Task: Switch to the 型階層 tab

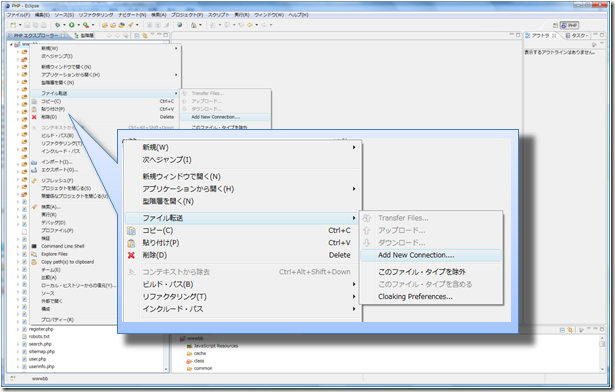Action: tap(84, 35)
